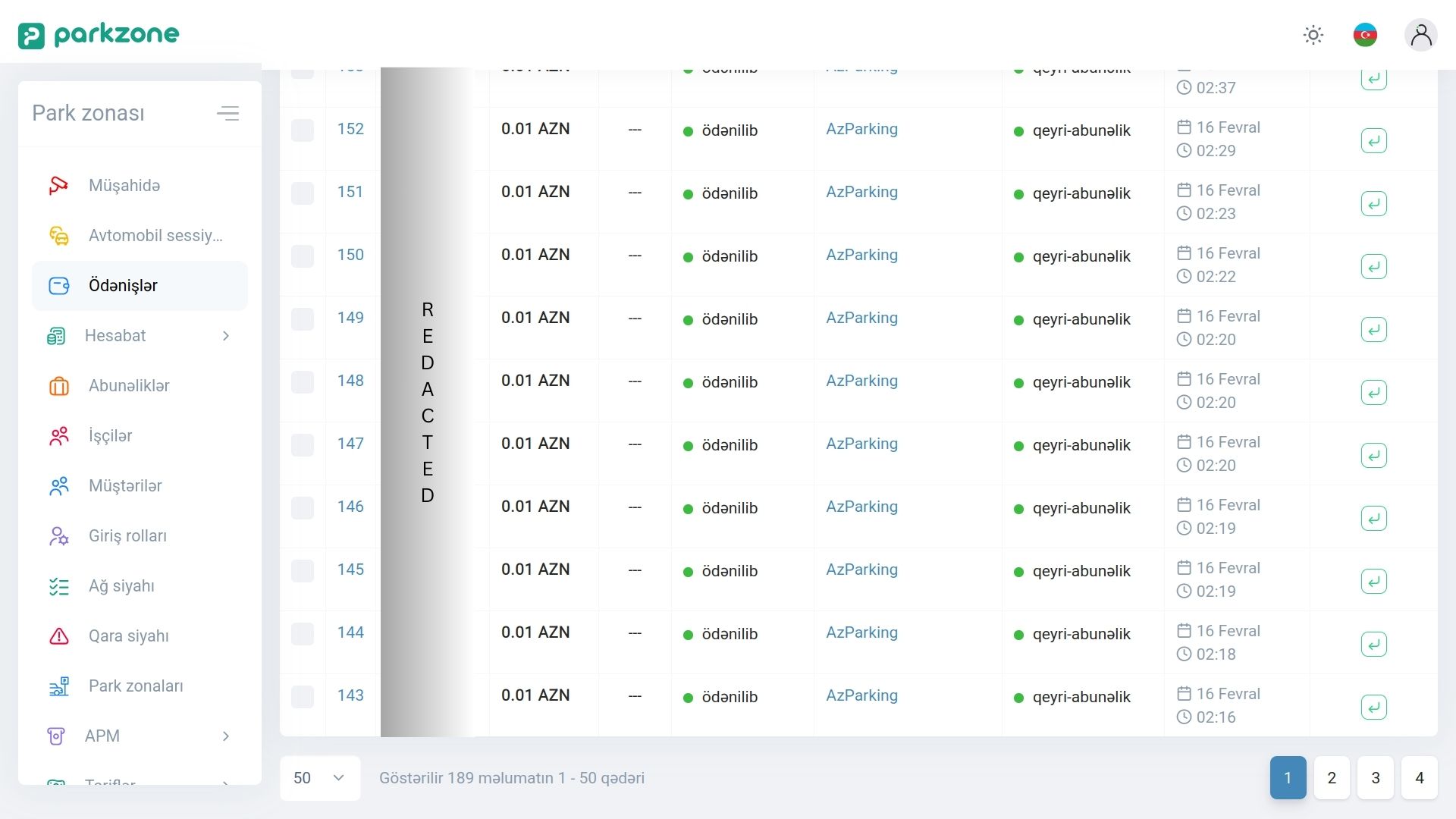Open the user profile avatar icon
This screenshot has width=1456, height=819.
point(1420,35)
